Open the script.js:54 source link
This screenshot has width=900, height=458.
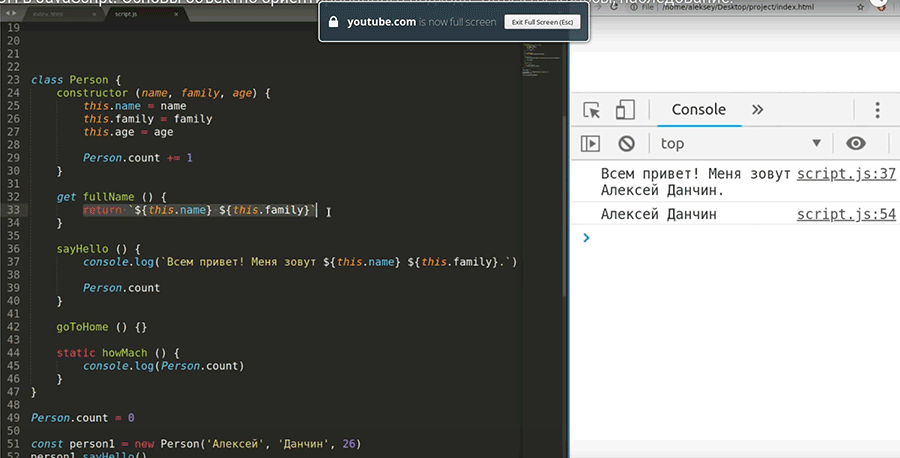(x=846, y=214)
